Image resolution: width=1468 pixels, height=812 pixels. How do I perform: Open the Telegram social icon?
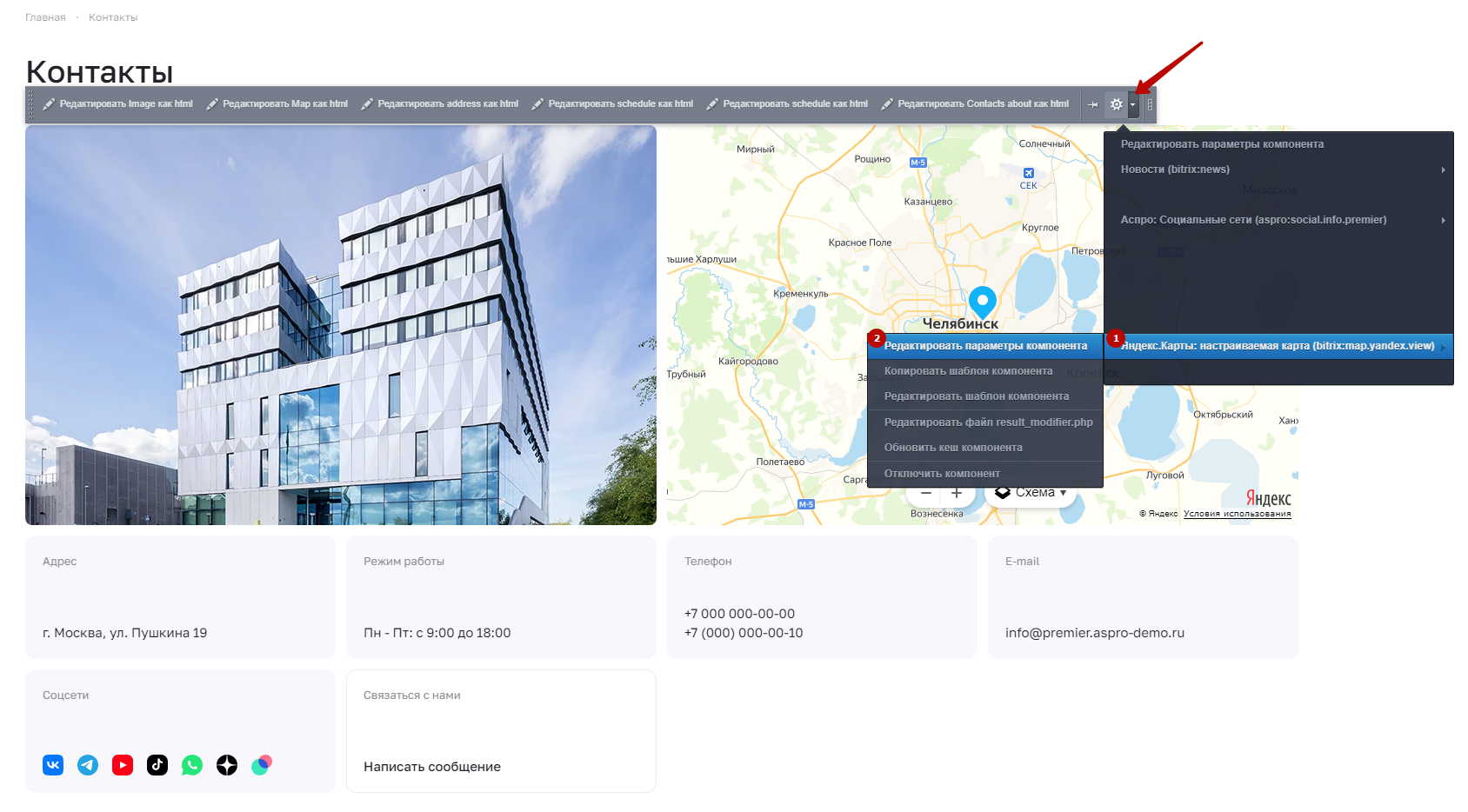88,765
